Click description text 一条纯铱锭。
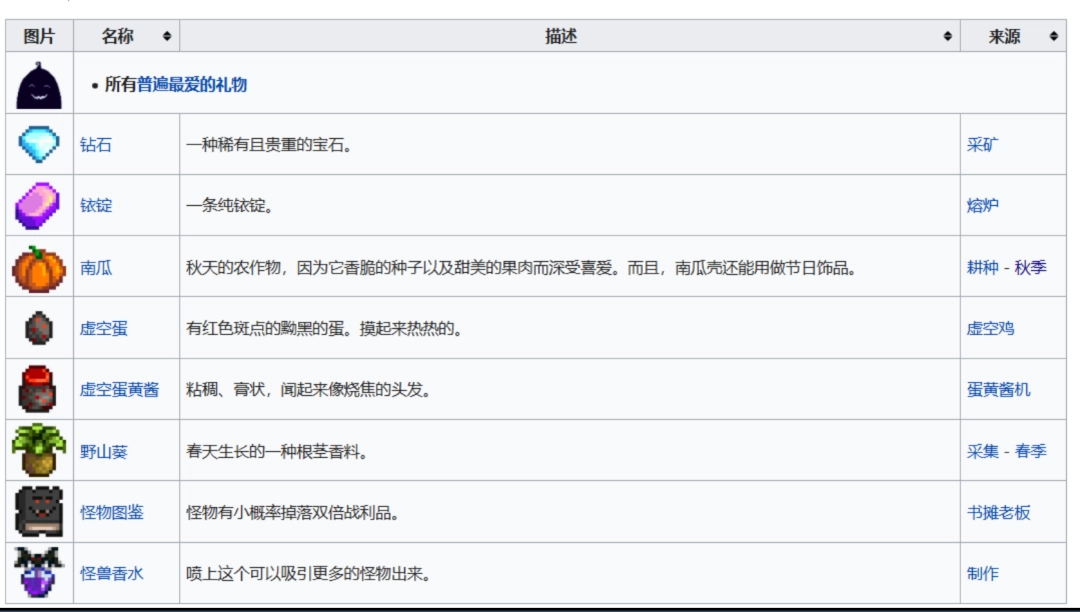This screenshot has width=1080, height=612. [229, 205]
